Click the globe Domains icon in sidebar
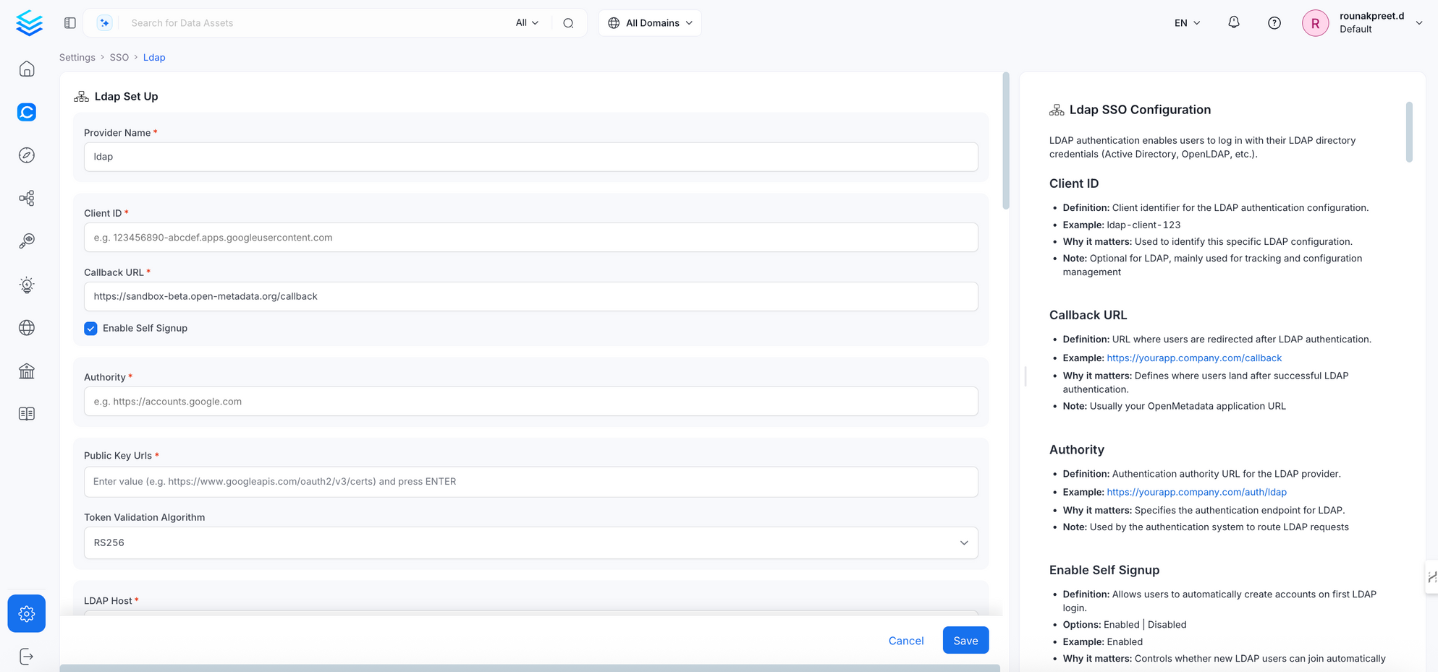 click(x=27, y=328)
